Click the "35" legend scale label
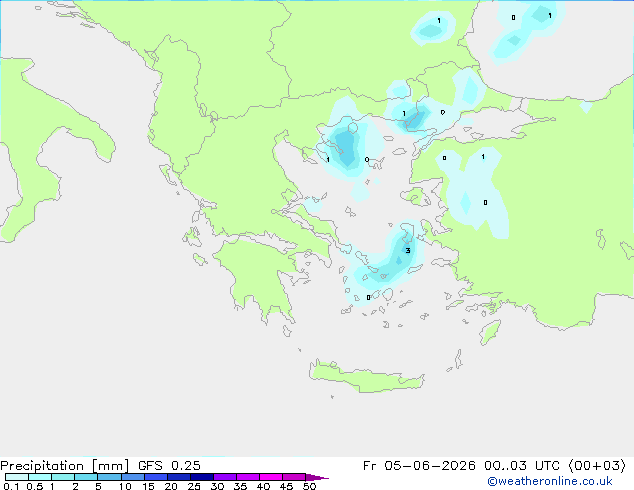The image size is (634, 490). click(240, 486)
